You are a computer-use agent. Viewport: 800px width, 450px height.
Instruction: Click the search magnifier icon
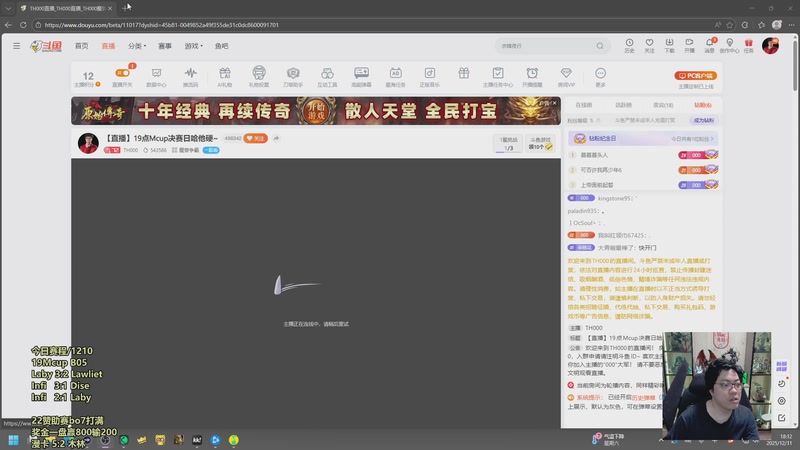(x=600, y=46)
